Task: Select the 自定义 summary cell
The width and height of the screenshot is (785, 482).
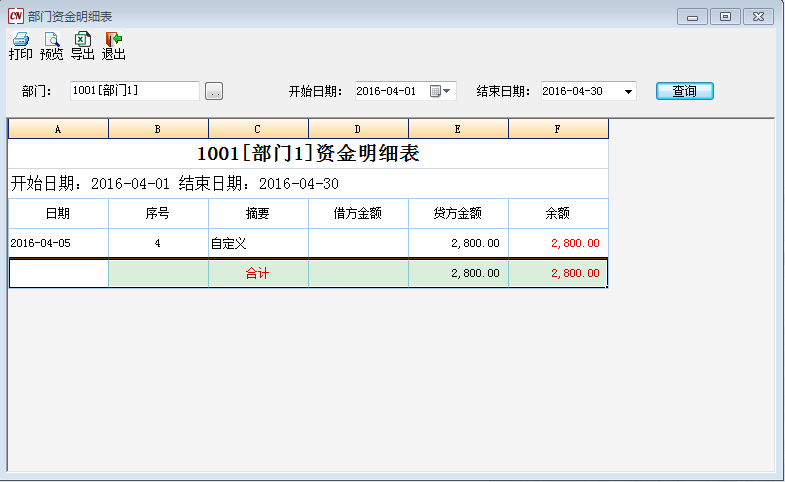Action: pyautogui.click(x=258, y=243)
